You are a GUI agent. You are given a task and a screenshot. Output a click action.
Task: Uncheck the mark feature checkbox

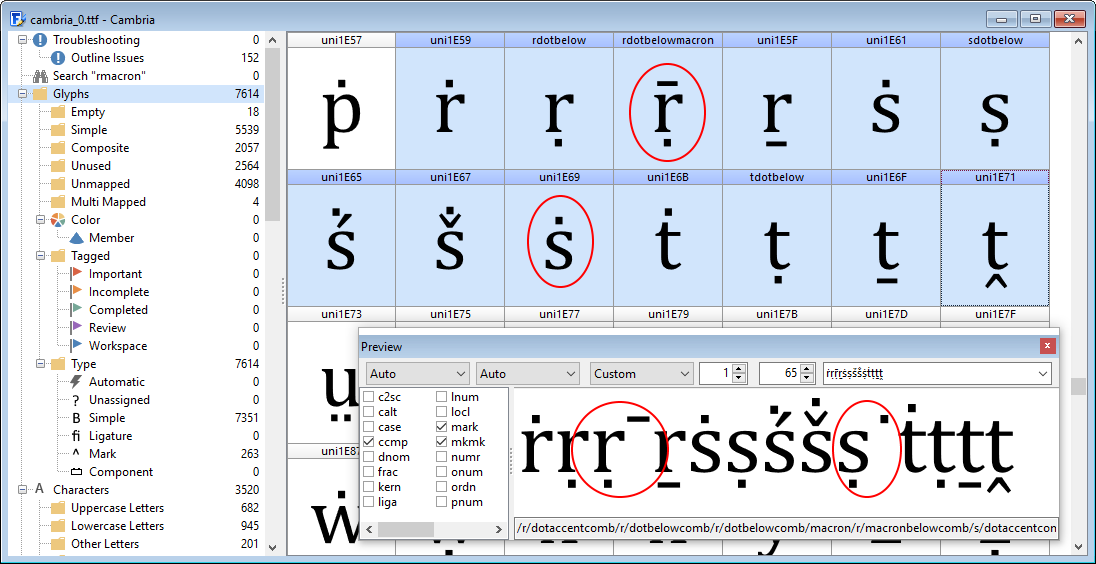[x=442, y=427]
